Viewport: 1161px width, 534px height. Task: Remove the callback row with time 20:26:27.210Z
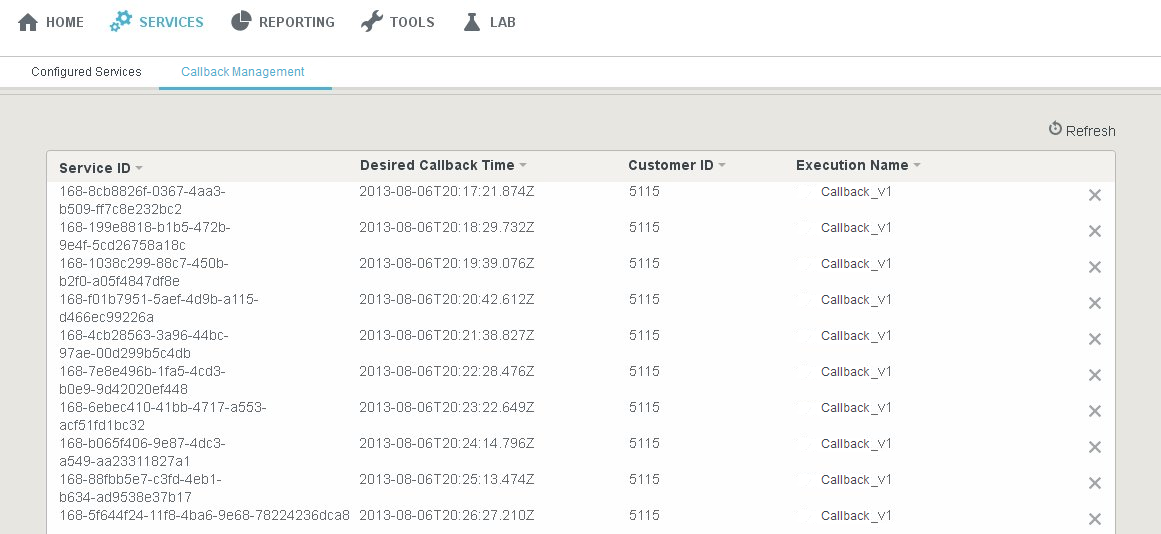point(1094,519)
